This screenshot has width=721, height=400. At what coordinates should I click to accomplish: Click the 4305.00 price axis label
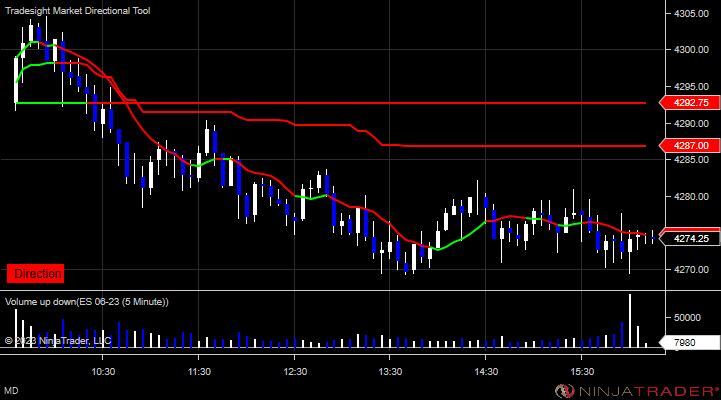tap(691, 14)
